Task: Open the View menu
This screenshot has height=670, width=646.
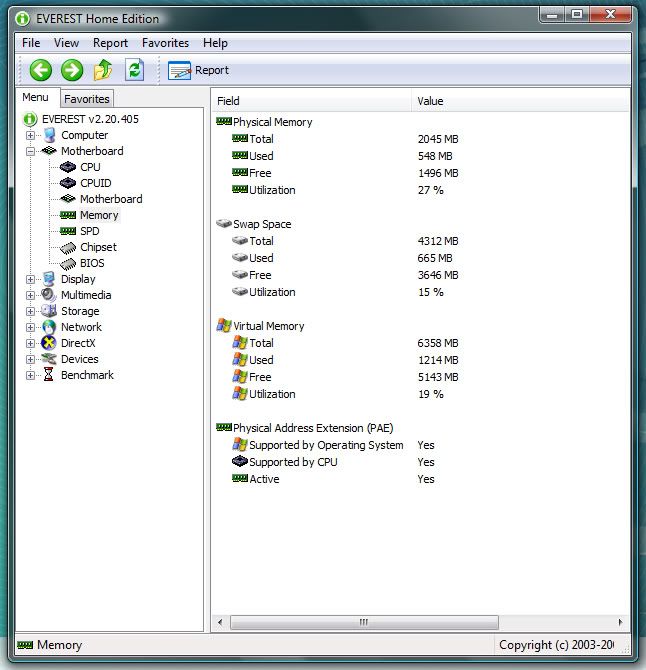Action: 66,43
